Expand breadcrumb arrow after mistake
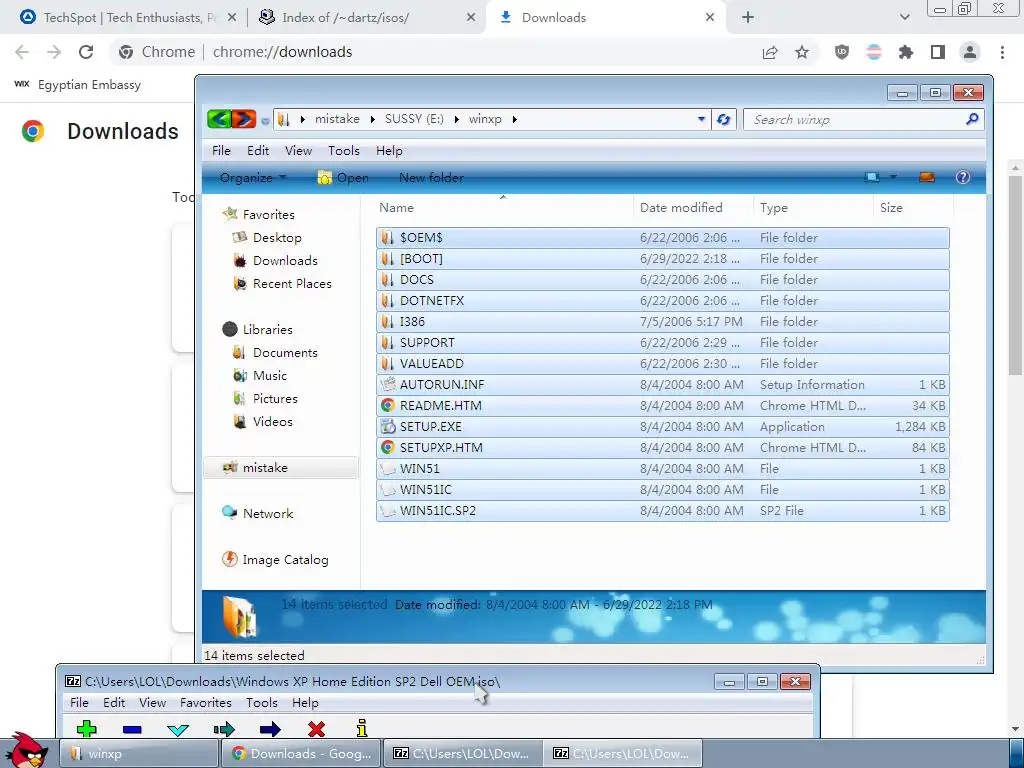The height and width of the screenshot is (768, 1024). (x=372, y=120)
